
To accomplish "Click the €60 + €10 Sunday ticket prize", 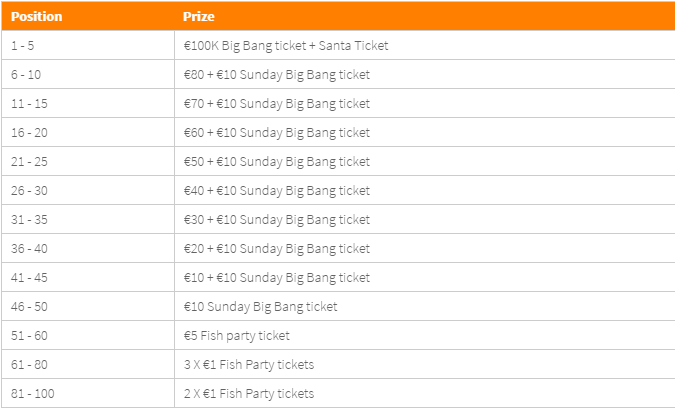I will [x=277, y=133].
